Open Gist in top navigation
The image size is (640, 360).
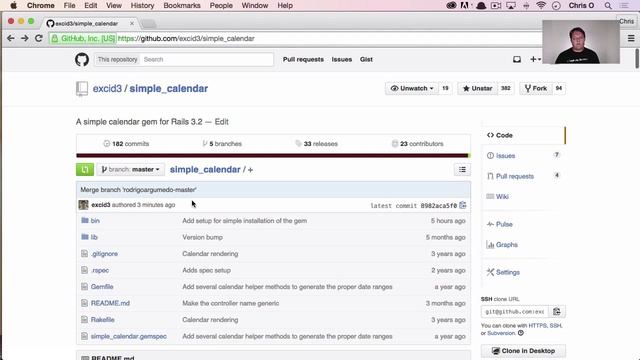[x=366, y=60]
